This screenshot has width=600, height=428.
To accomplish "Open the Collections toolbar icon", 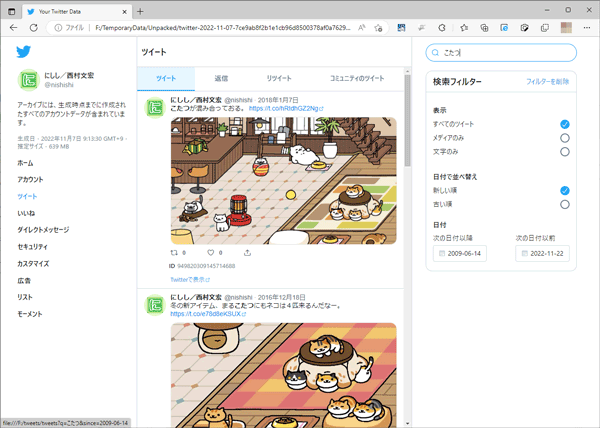I will coord(484,28).
